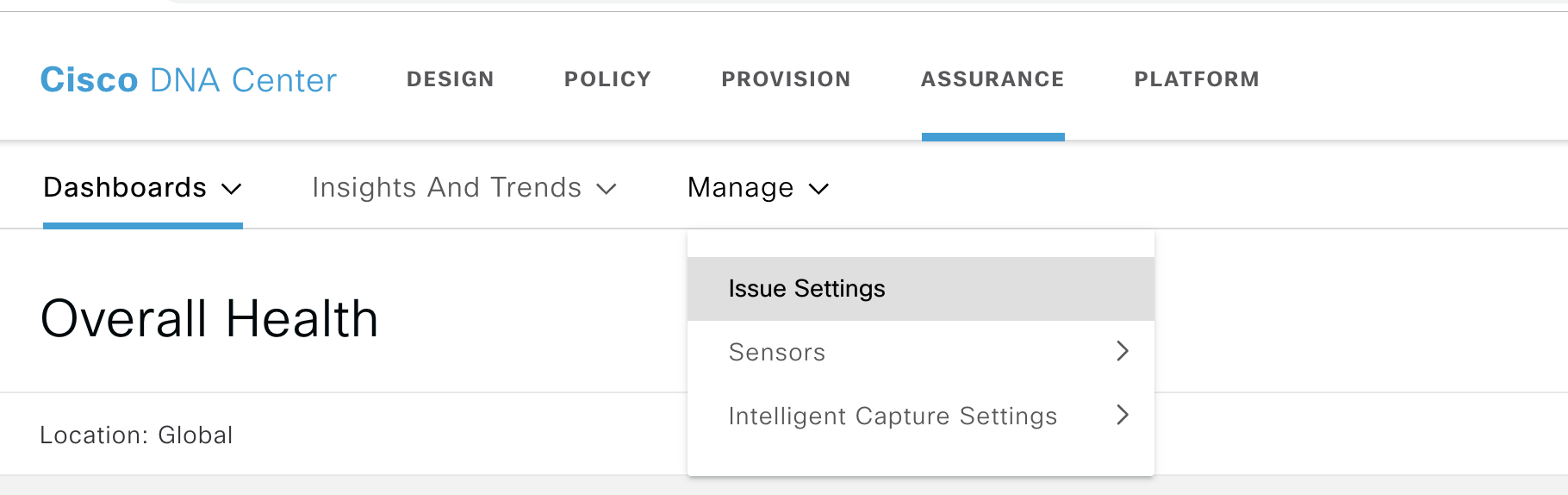
Task: Click the Location label text
Action: [95, 435]
